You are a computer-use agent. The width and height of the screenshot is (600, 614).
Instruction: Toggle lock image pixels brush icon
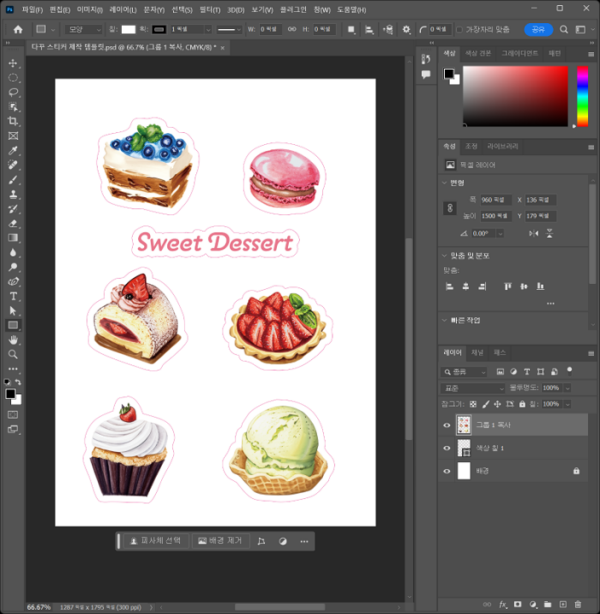486,404
